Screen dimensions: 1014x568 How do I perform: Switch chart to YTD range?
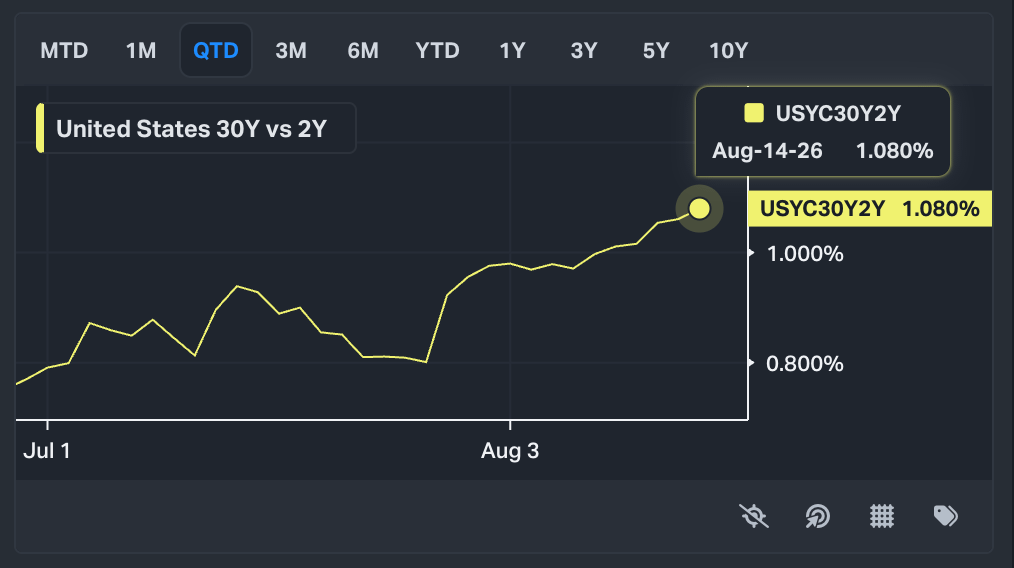438,50
